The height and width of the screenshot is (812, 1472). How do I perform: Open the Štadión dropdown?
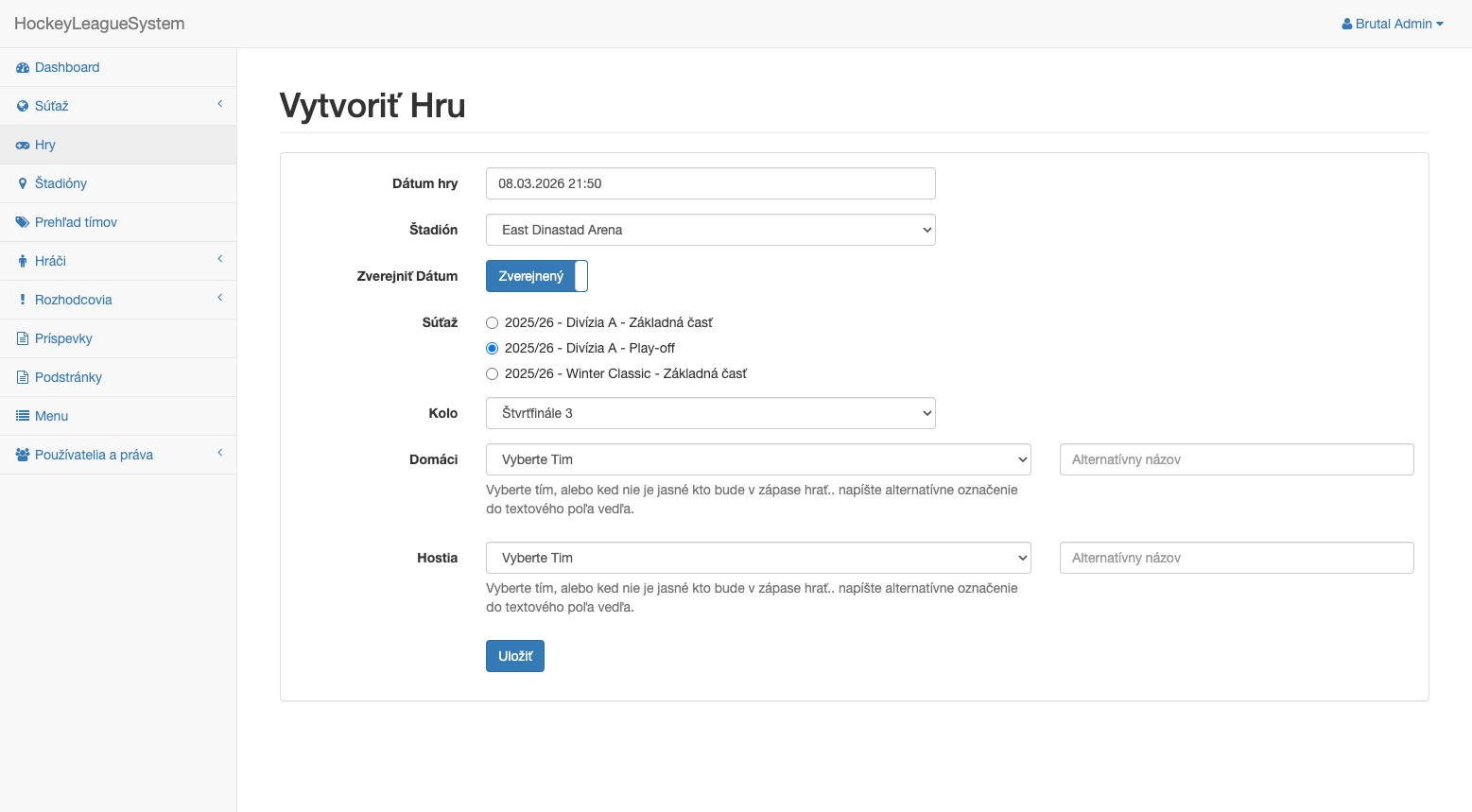[x=710, y=230]
